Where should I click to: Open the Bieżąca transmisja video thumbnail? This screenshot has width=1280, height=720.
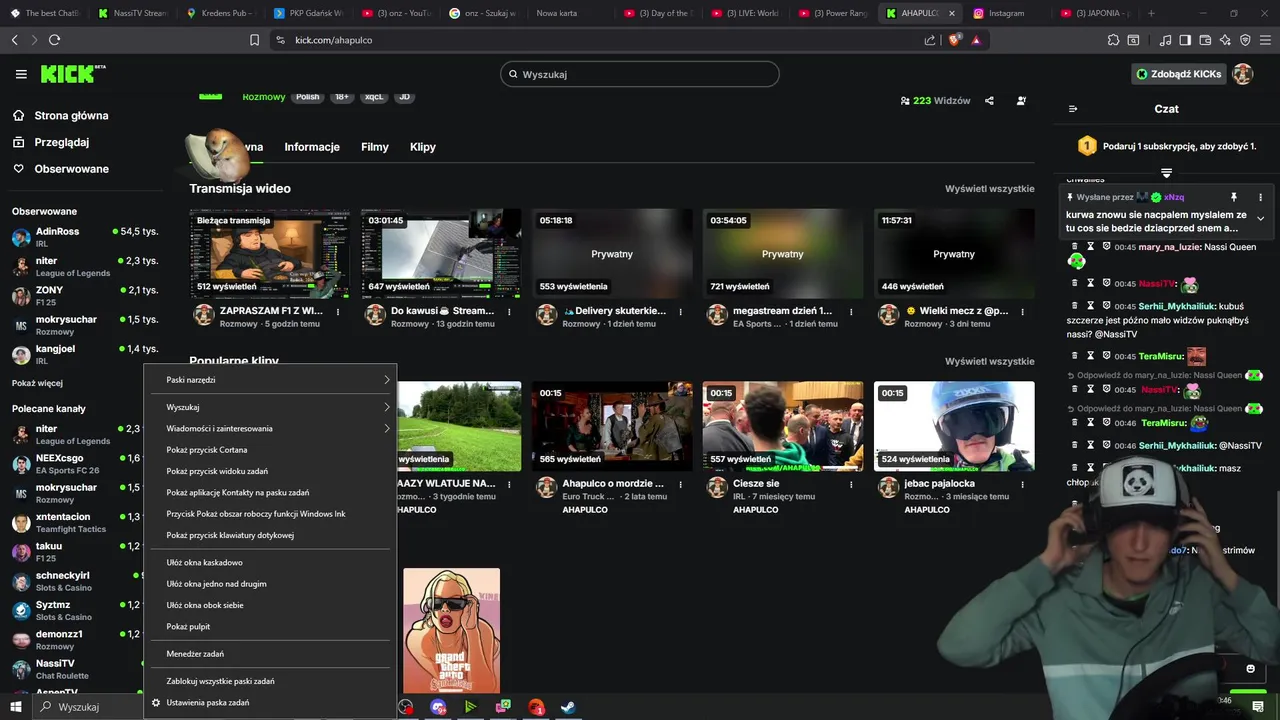[x=270, y=254]
